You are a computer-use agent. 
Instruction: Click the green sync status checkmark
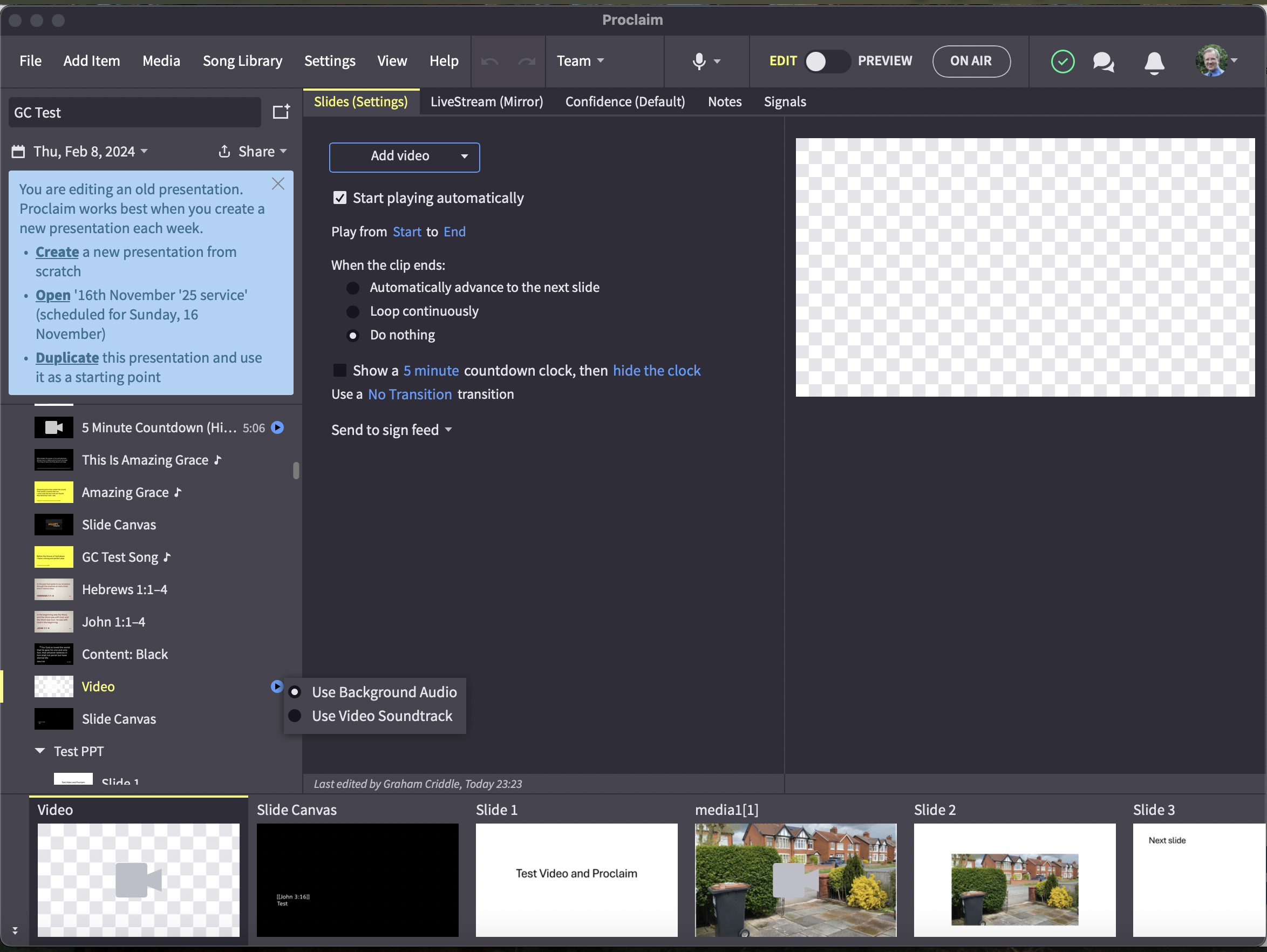pos(1062,62)
